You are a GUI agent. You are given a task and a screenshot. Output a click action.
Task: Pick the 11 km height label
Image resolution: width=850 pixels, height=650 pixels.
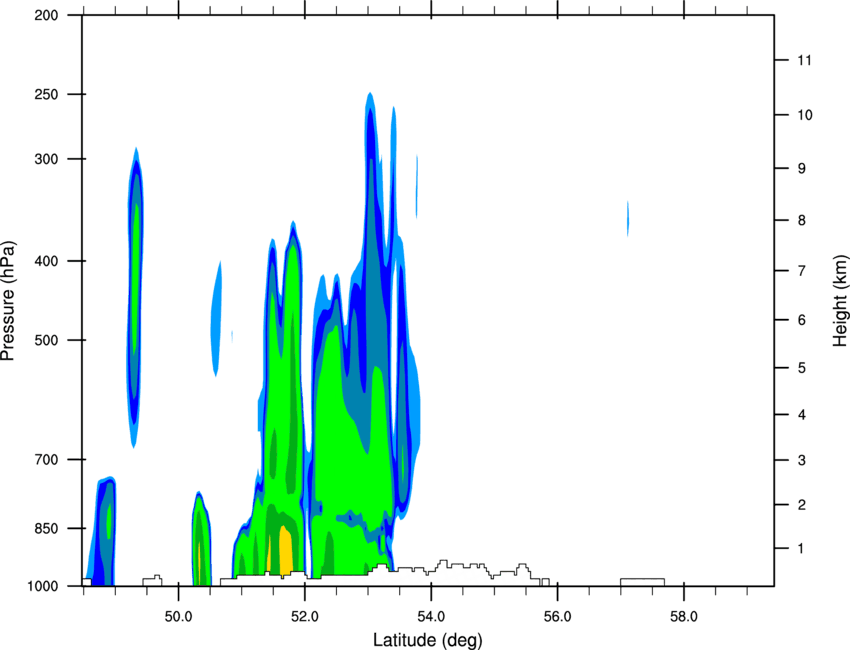[x=804, y=60]
